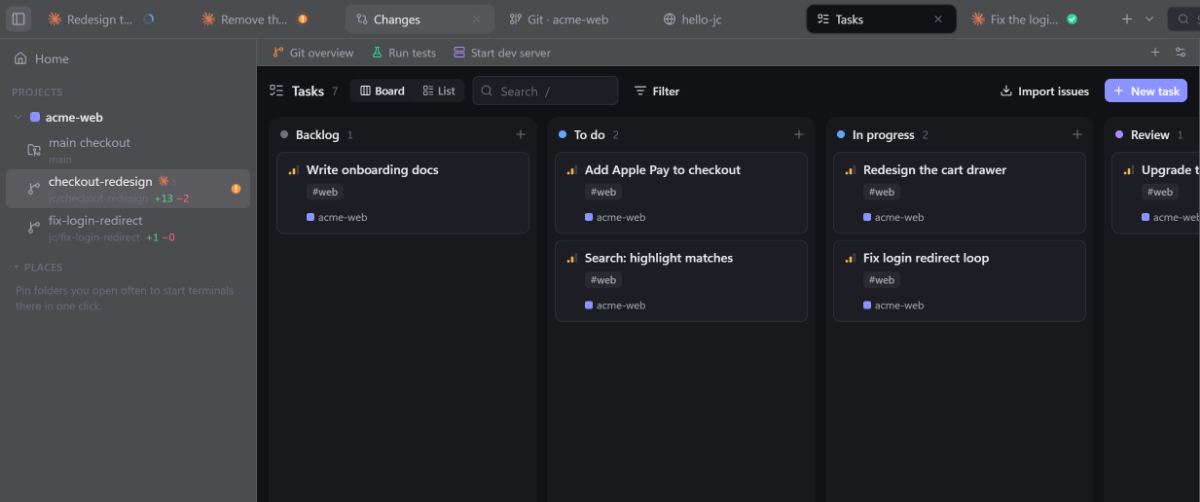Click the orange warning badge on checkout-redesign

pyautogui.click(x=236, y=188)
